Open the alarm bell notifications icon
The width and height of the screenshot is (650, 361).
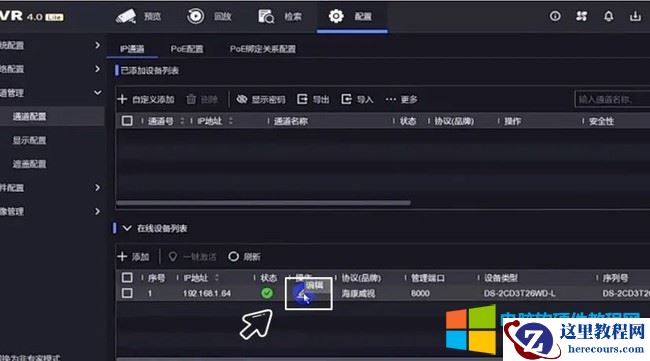coord(608,16)
